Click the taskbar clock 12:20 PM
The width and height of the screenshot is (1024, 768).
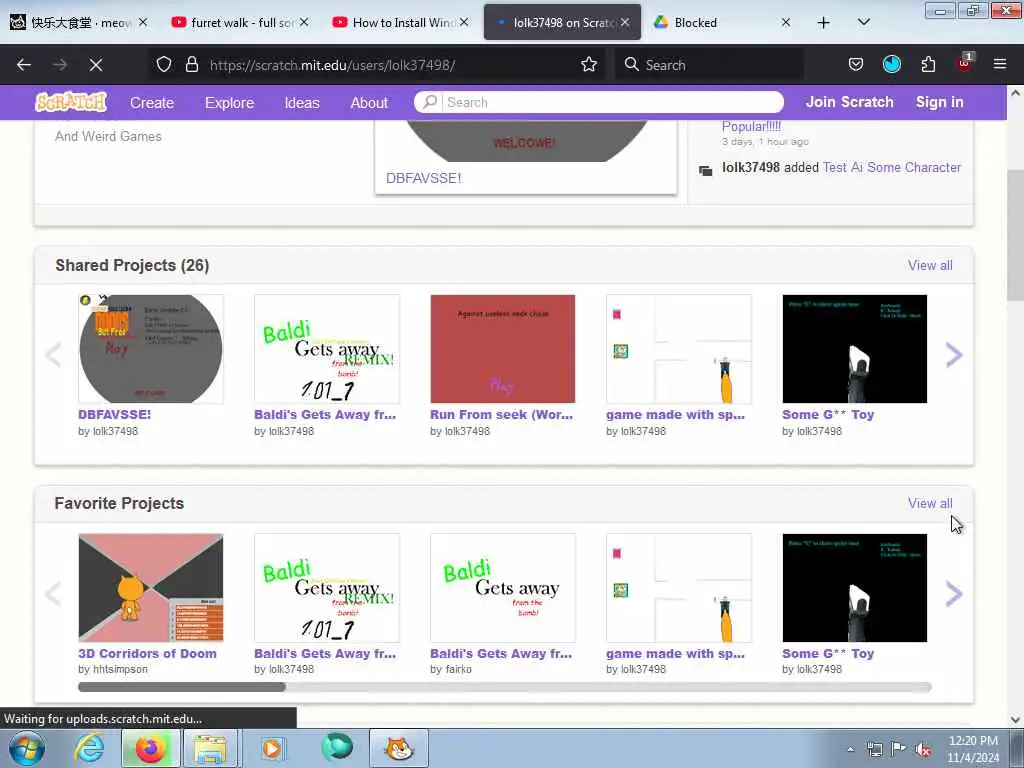click(x=973, y=749)
